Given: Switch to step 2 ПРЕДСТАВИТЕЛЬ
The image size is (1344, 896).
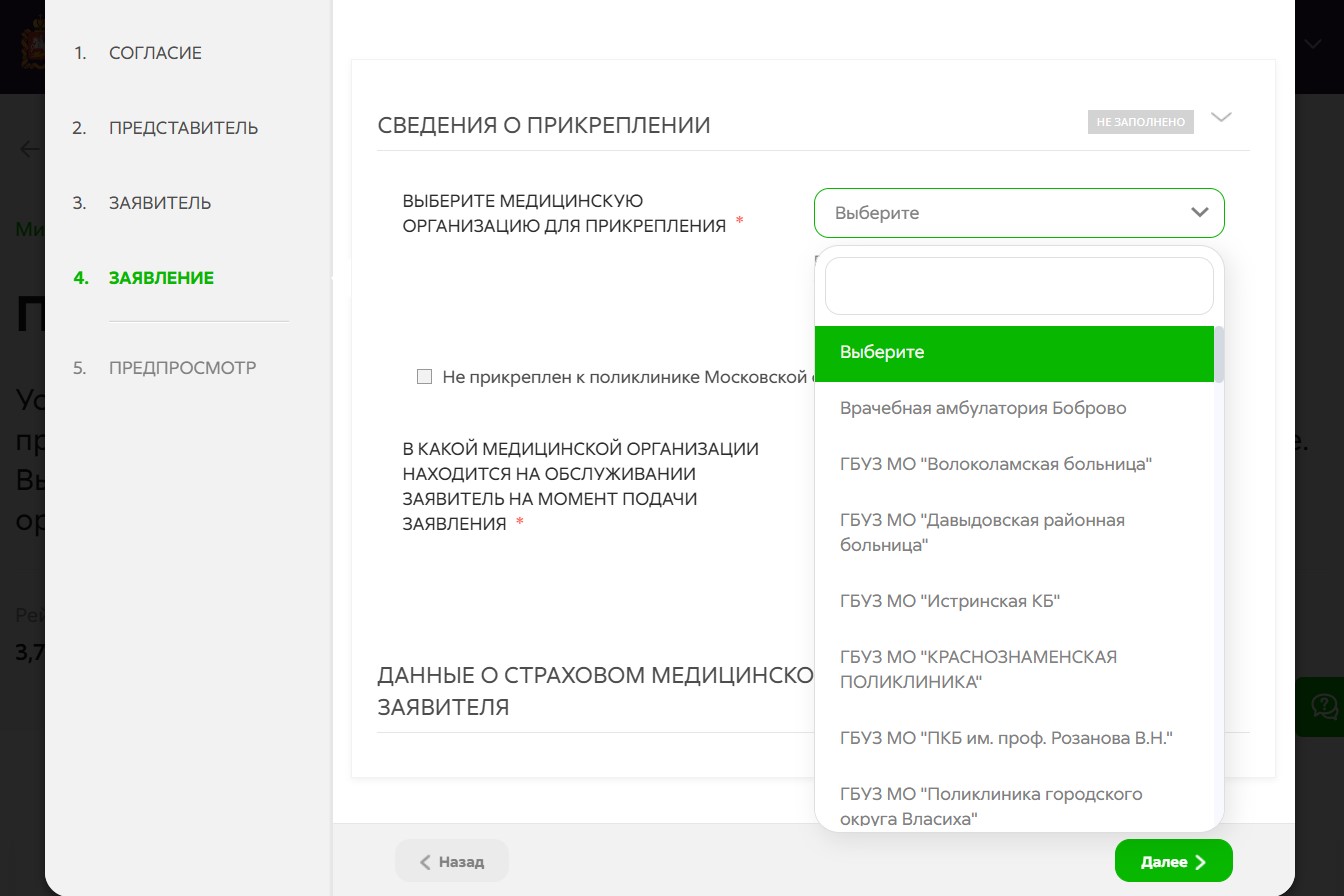Looking at the screenshot, I should point(183,127).
